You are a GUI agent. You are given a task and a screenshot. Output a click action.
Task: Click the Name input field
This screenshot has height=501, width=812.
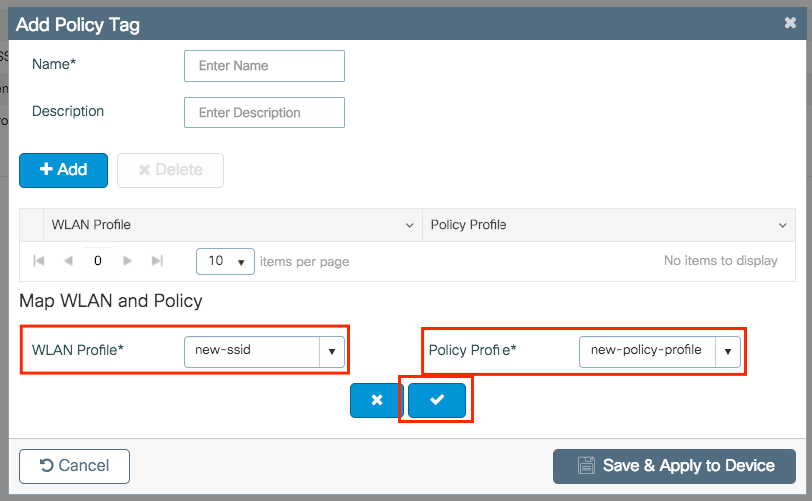pos(264,66)
